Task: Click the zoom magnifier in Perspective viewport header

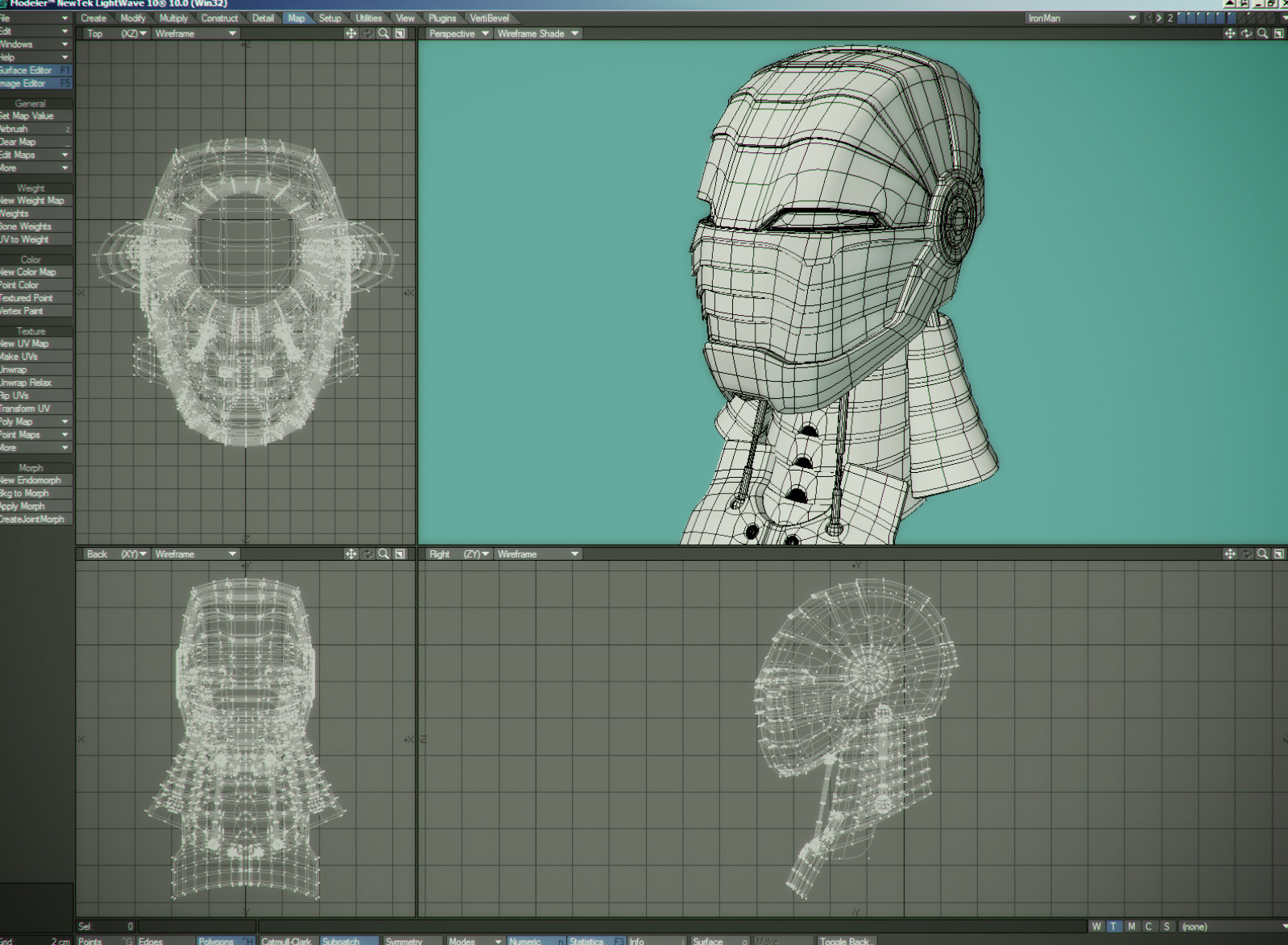Action: click(1262, 34)
